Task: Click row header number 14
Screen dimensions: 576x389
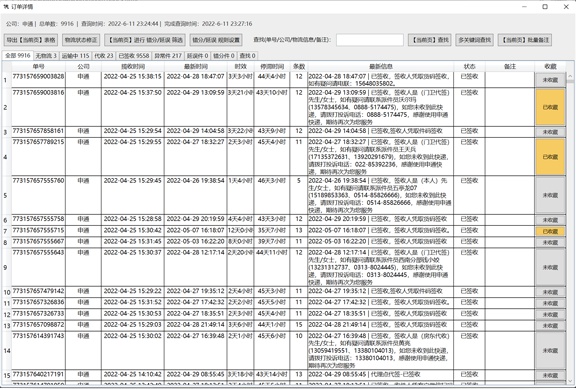Action: coord(7,350)
